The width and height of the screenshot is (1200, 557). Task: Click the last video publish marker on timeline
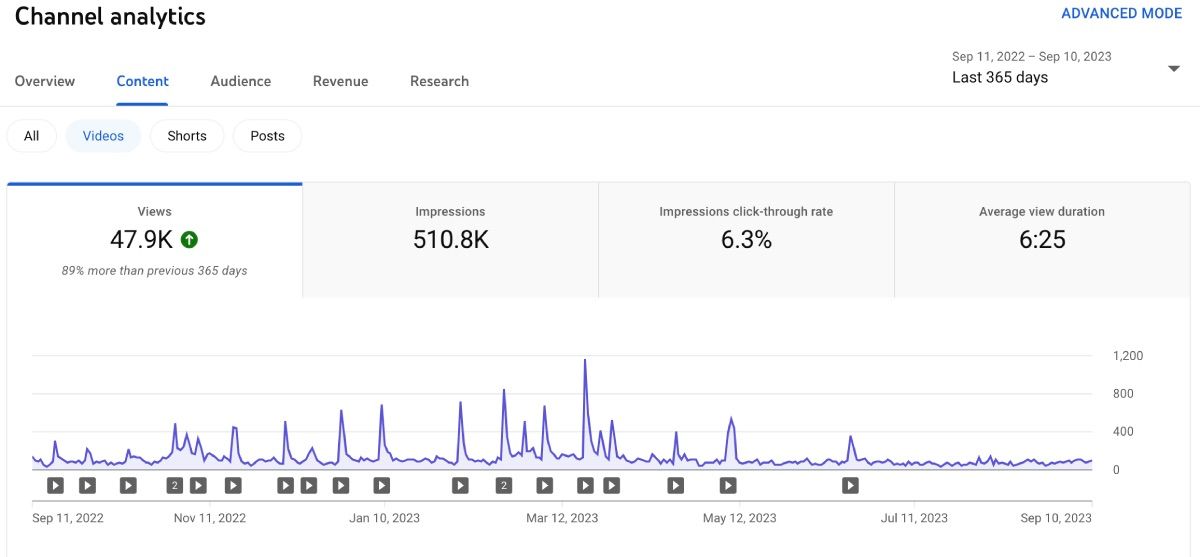850,486
